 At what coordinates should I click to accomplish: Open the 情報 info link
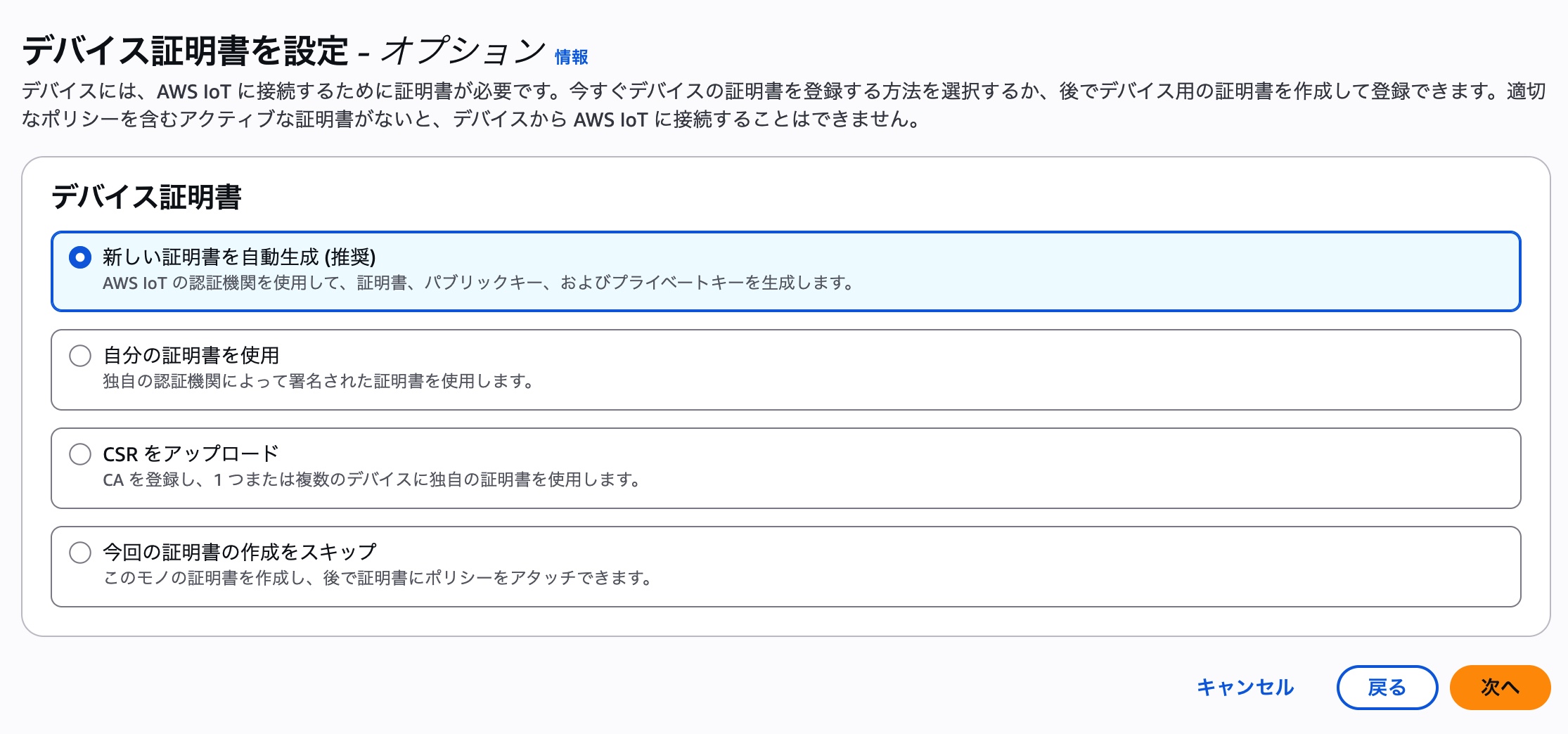(571, 57)
